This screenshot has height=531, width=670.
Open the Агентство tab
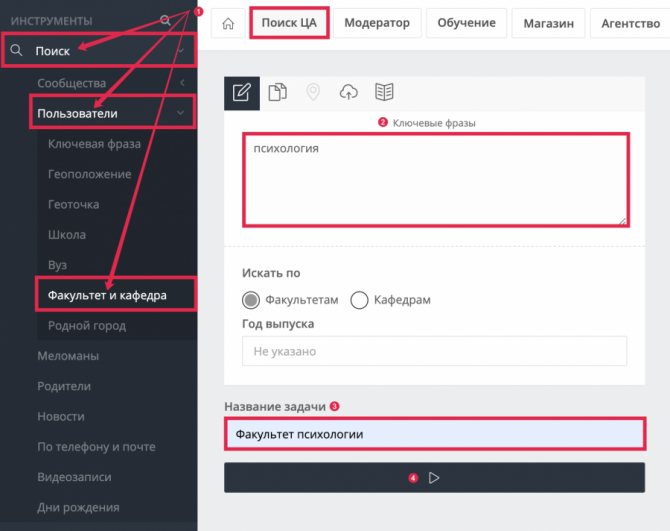click(x=630, y=23)
